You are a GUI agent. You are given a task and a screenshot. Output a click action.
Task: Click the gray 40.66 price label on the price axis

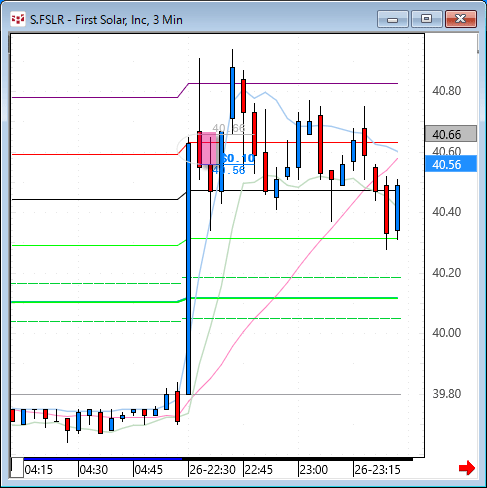point(451,134)
